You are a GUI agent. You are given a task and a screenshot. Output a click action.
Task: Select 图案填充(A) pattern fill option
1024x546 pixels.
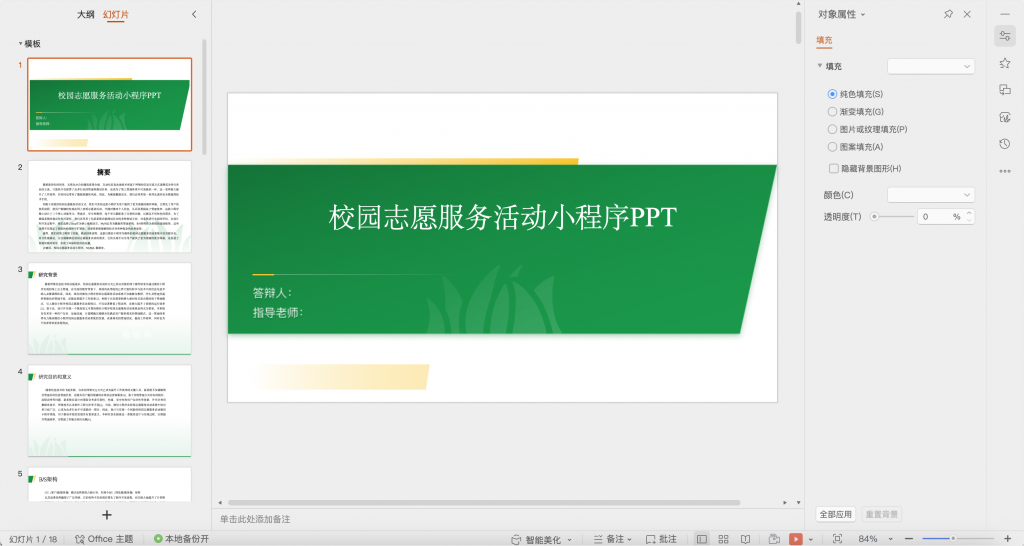pos(855,147)
